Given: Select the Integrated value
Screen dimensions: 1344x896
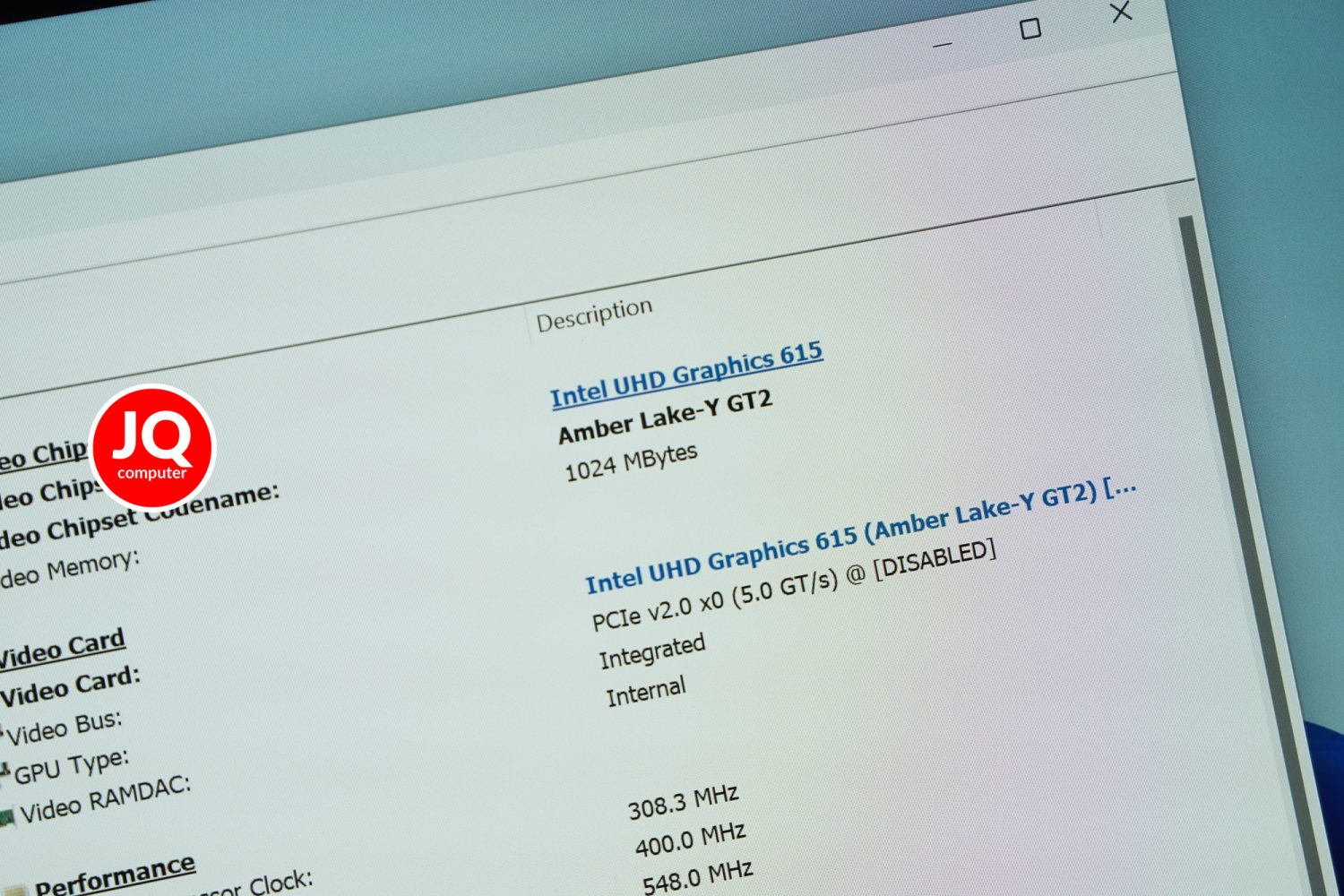Looking at the screenshot, I should click(652, 652).
